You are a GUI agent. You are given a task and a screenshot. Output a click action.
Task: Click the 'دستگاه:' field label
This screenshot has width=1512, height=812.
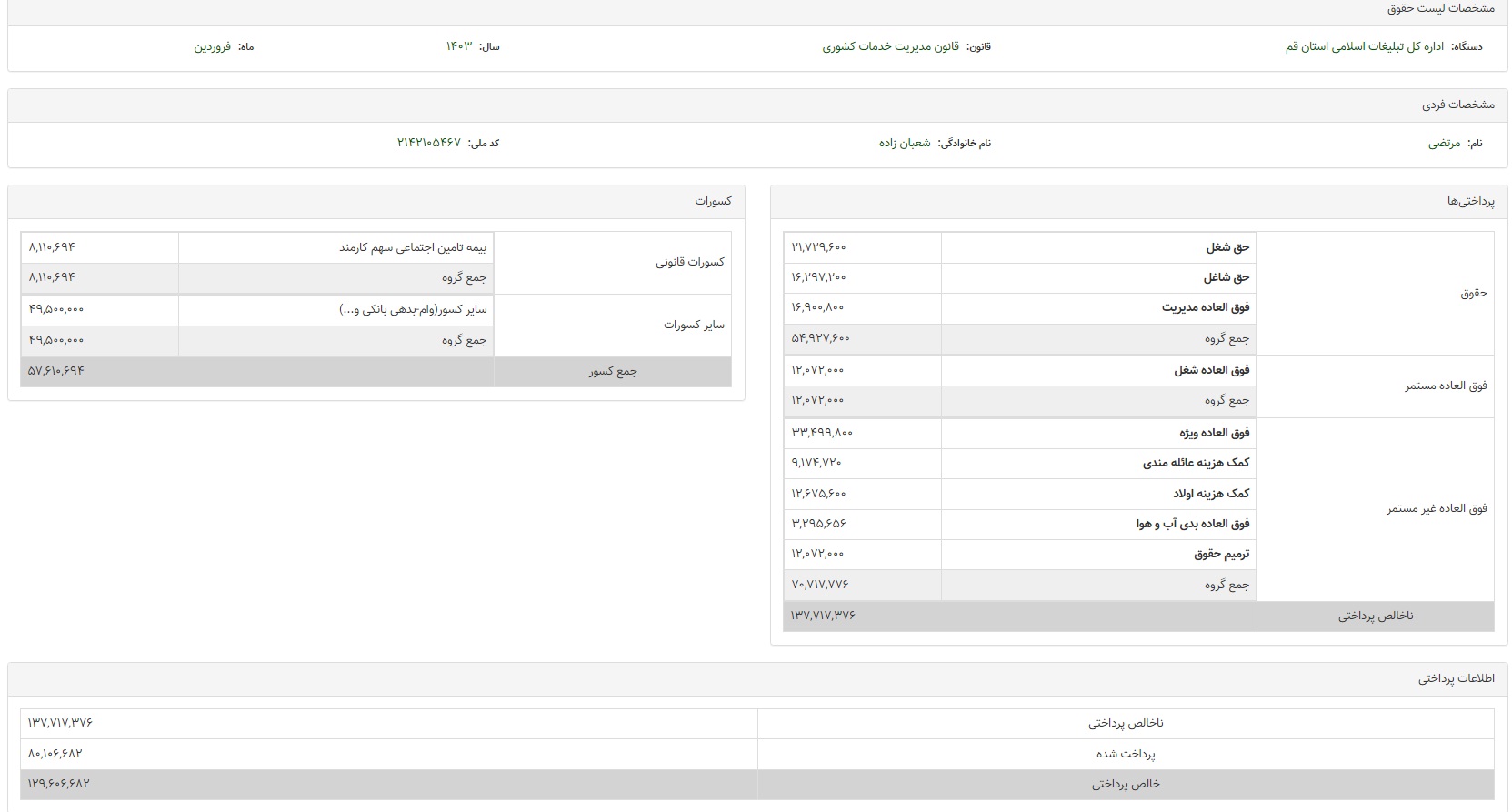click(1467, 46)
